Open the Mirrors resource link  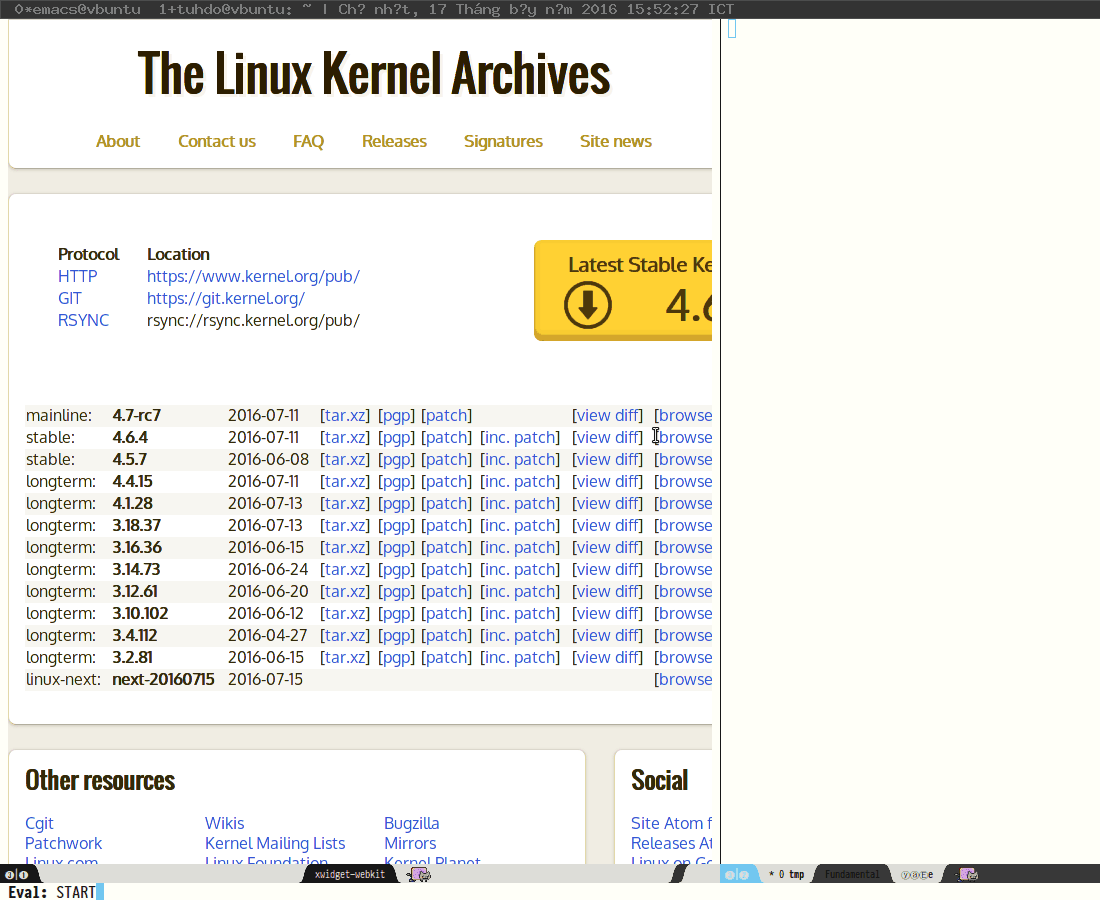click(x=410, y=843)
